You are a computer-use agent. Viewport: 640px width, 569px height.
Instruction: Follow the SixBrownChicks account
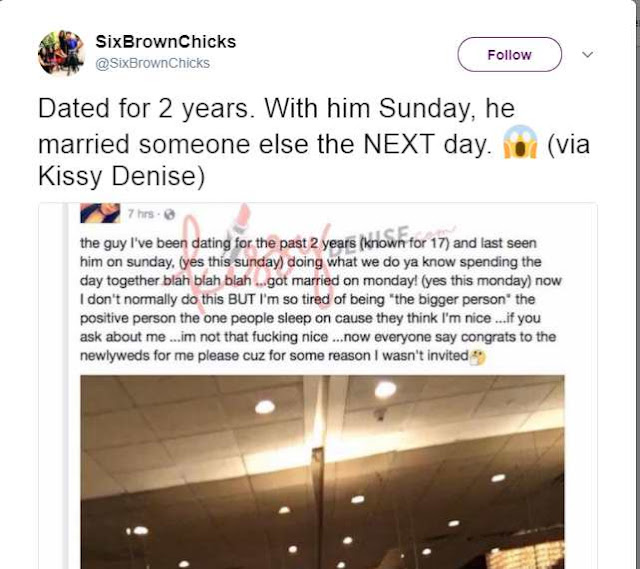(509, 54)
